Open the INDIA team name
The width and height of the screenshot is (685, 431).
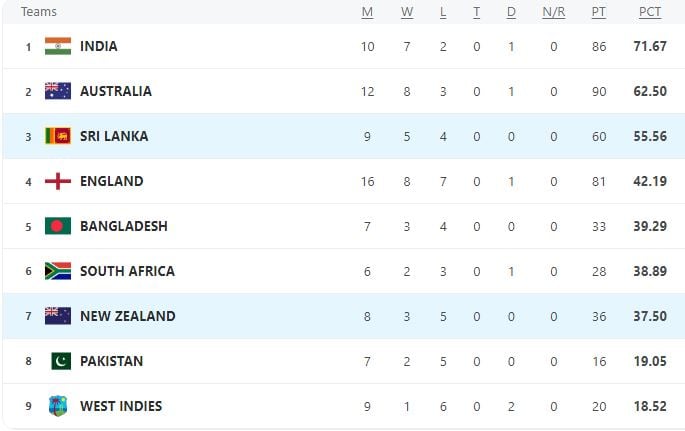[99, 46]
